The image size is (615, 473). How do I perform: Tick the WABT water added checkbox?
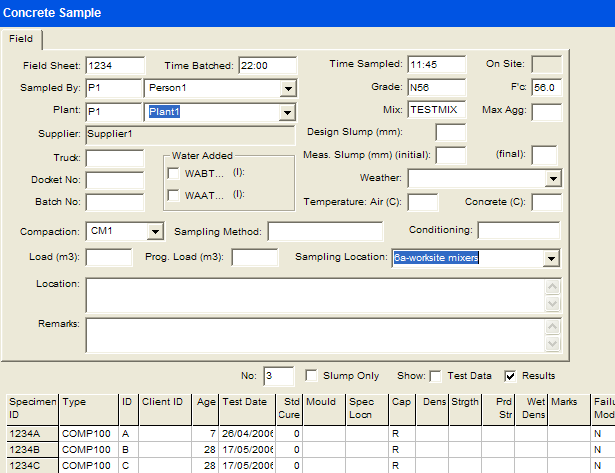(174, 173)
